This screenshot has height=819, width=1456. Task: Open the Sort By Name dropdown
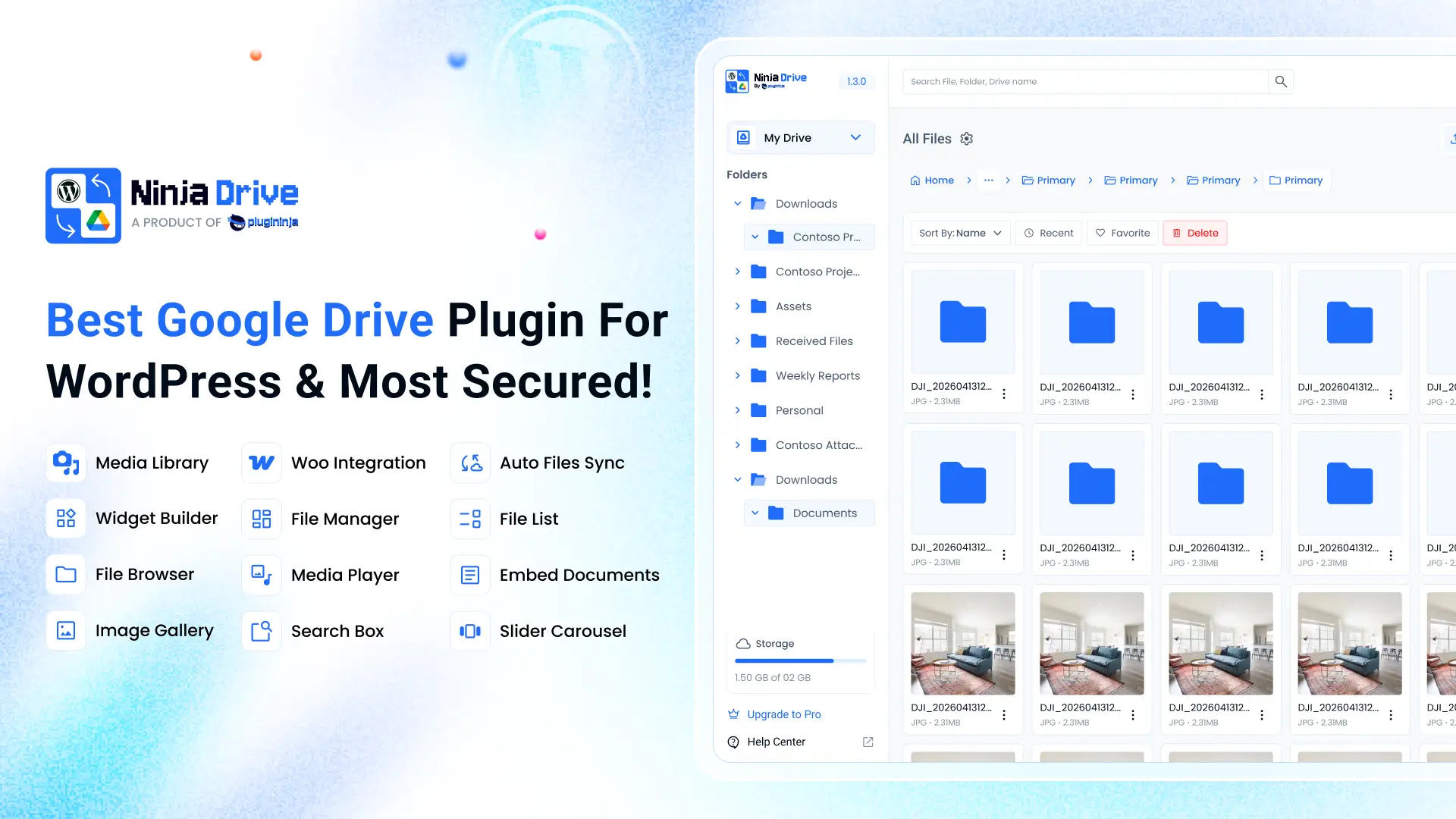[960, 233]
